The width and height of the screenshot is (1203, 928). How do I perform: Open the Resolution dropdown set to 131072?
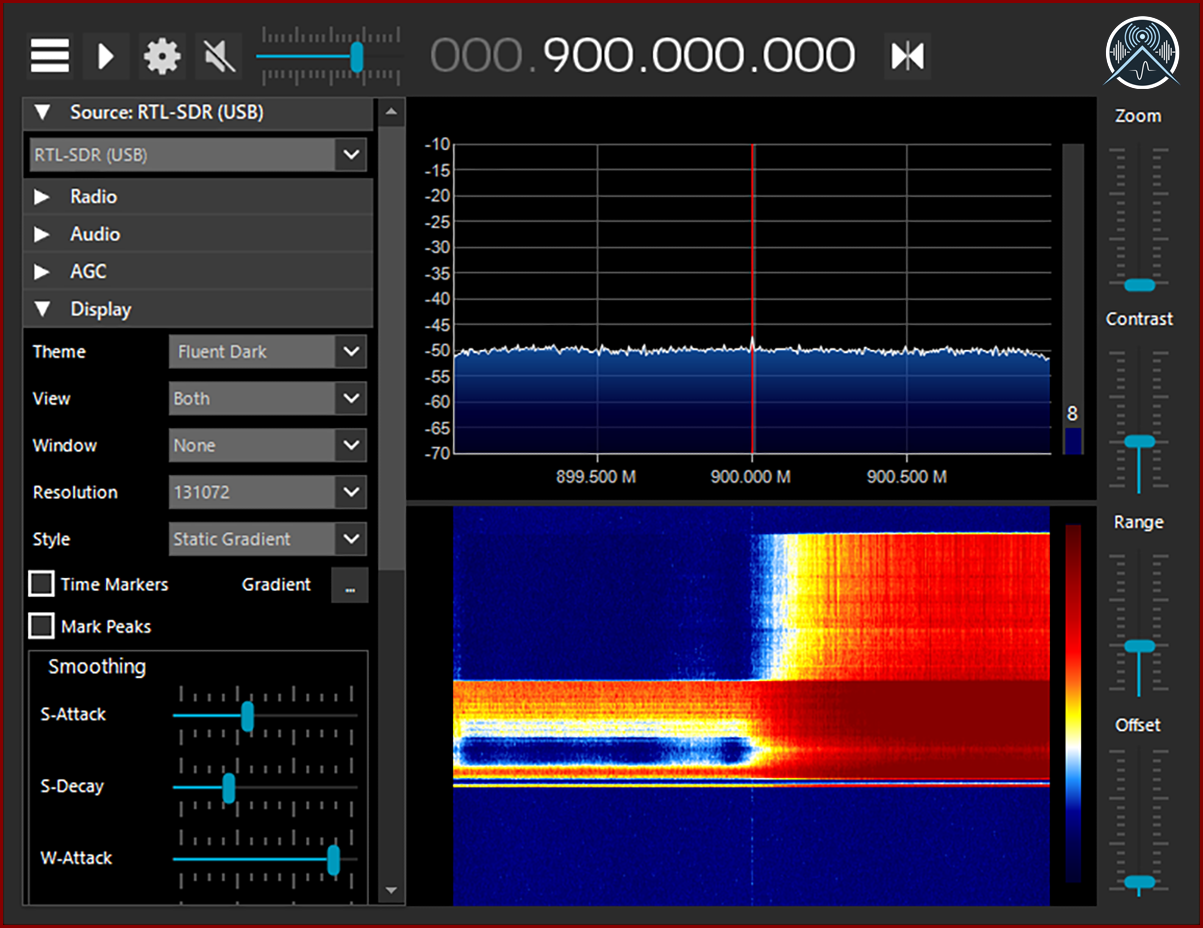click(x=267, y=492)
